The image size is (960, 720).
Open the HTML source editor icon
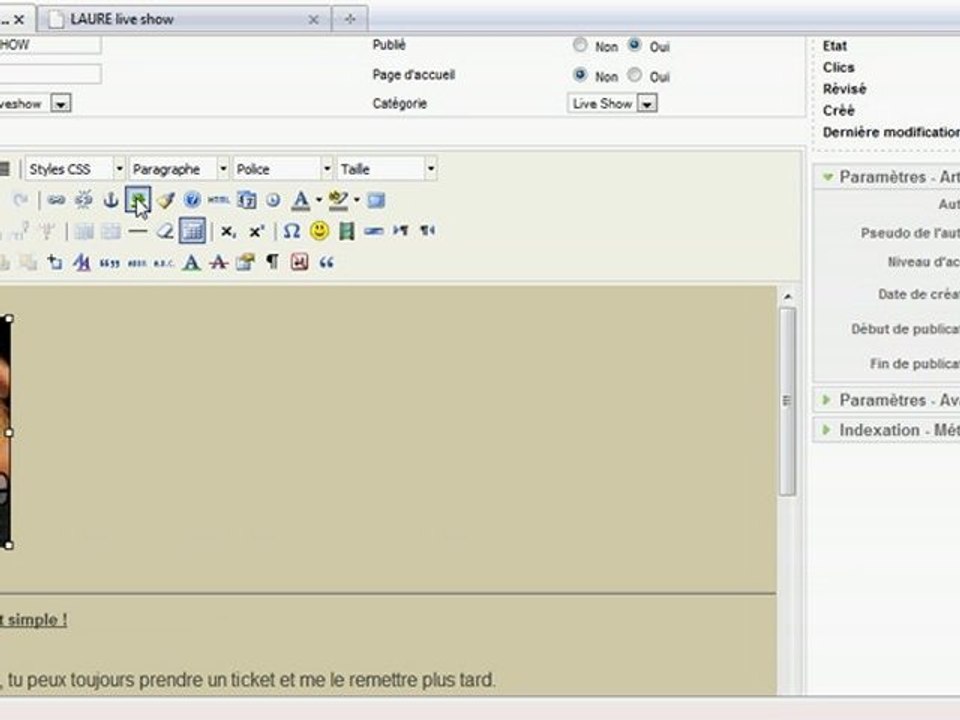click(219, 200)
